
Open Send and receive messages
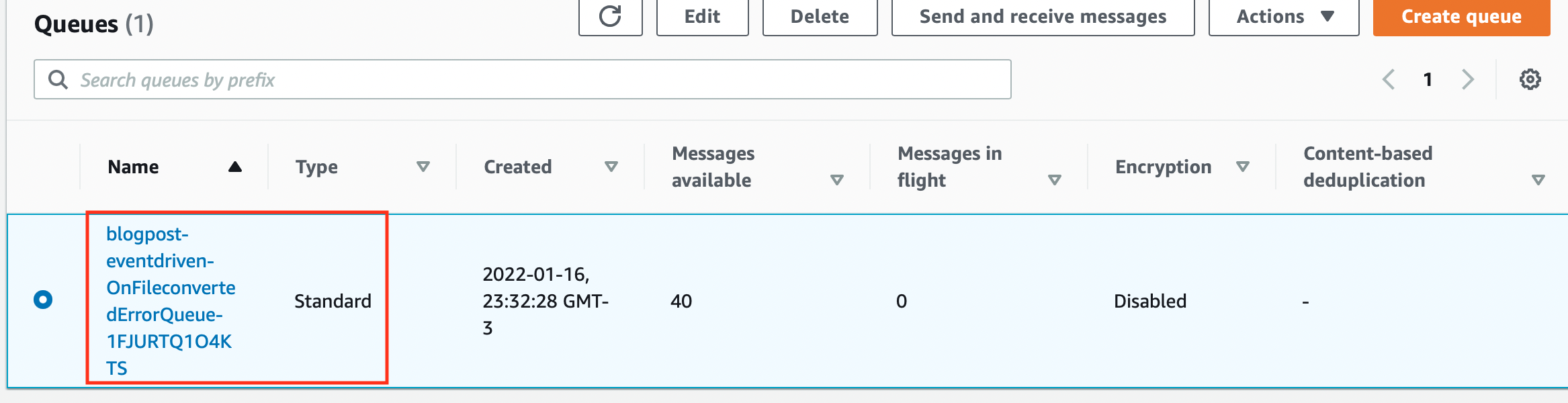(1043, 17)
